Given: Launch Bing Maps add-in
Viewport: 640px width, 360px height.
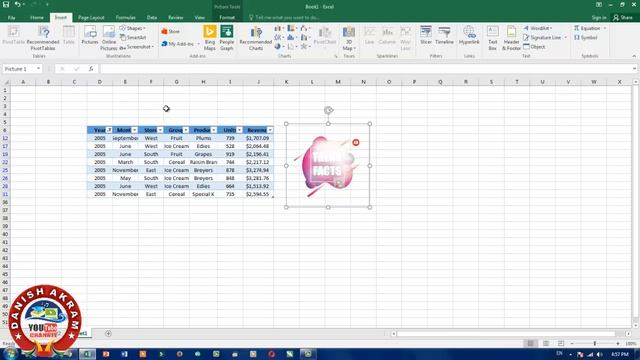Looking at the screenshot, I should [210, 38].
